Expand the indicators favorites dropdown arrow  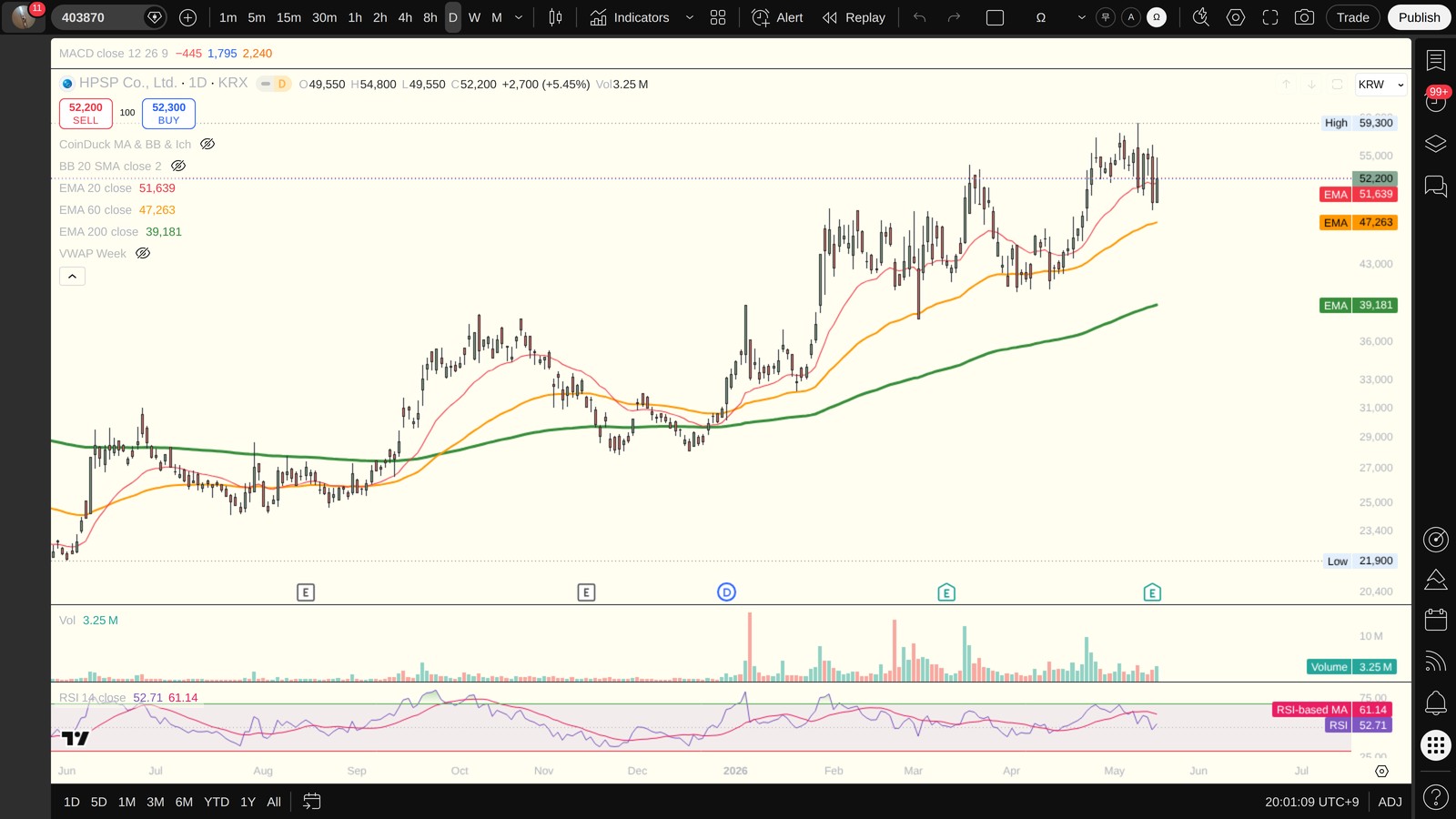[689, 17]
